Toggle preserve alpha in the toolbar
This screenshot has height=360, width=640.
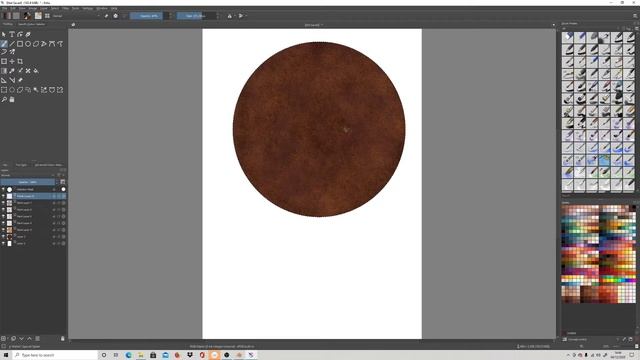pos(116,16)
